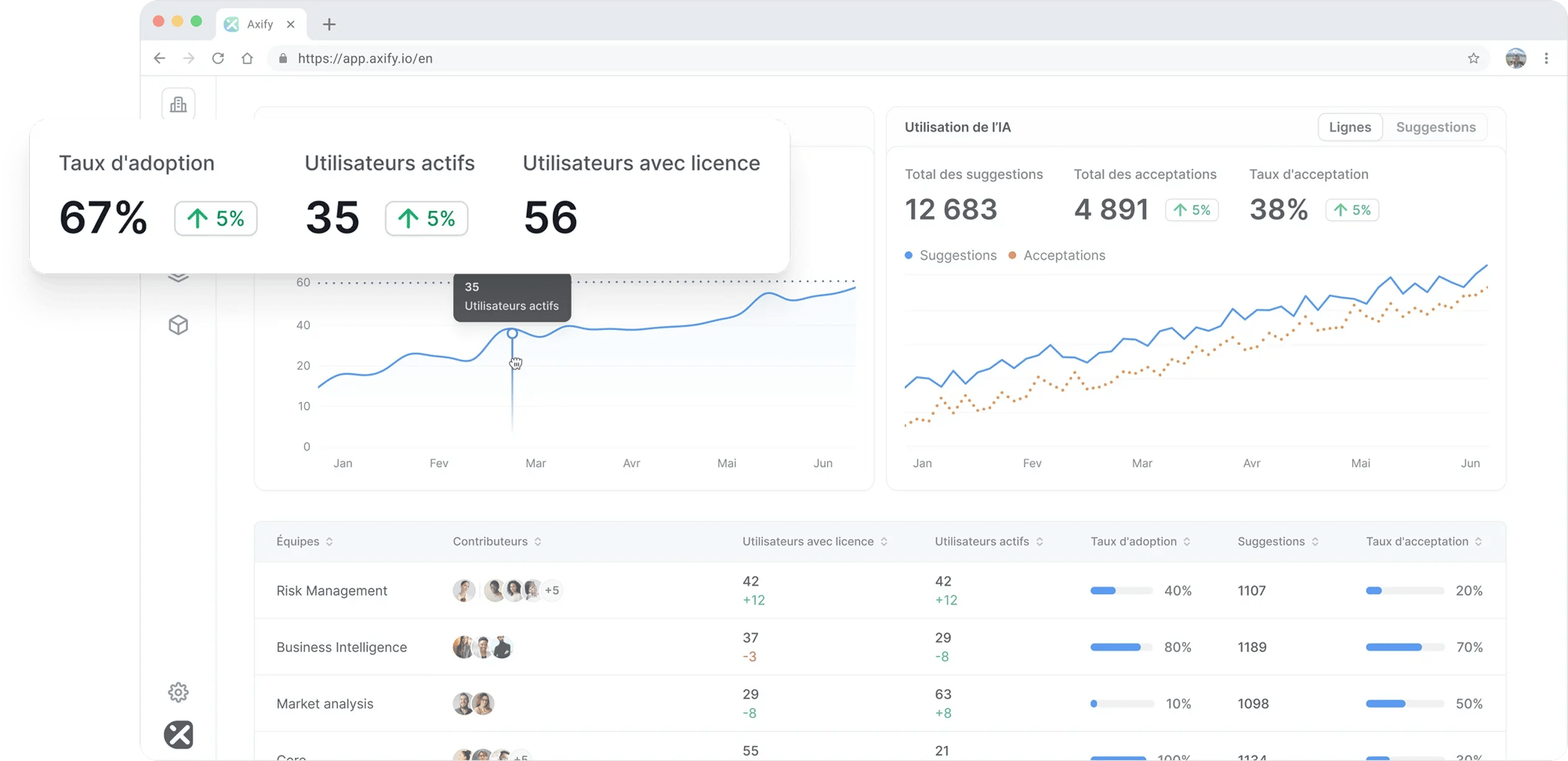
Task: Click Business Intelligence adoption progress bar
Action: coord(1121,647)
